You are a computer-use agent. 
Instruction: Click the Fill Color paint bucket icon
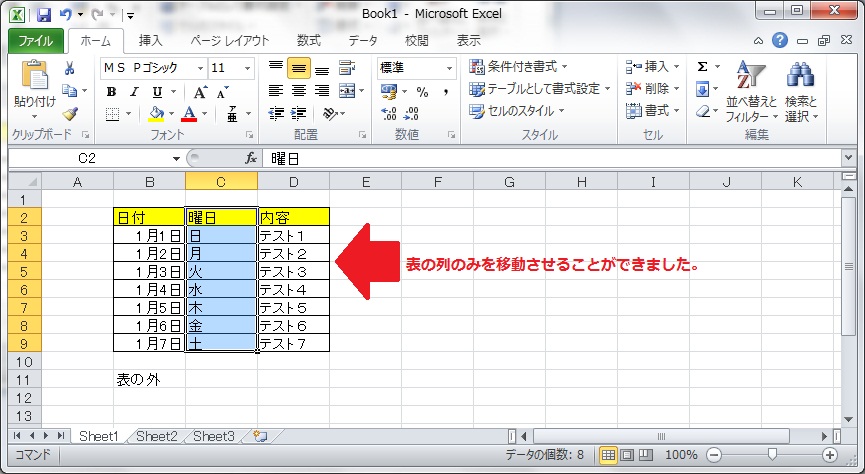pos(157,114)
